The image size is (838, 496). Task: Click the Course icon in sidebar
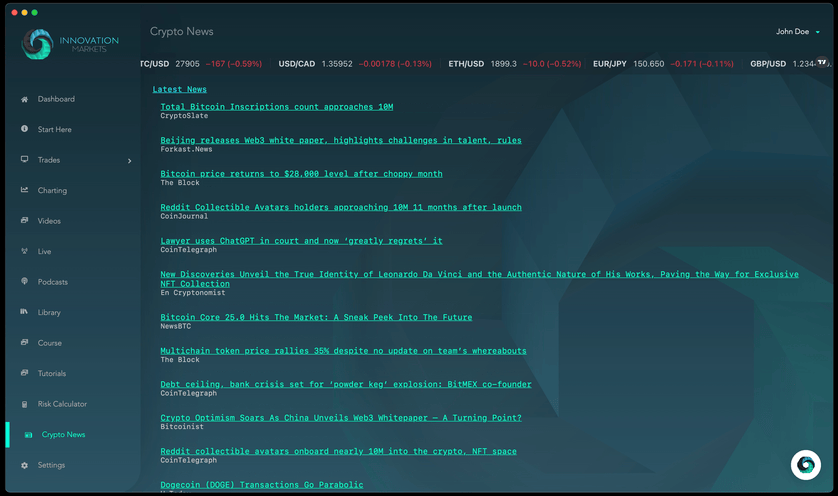24,342
